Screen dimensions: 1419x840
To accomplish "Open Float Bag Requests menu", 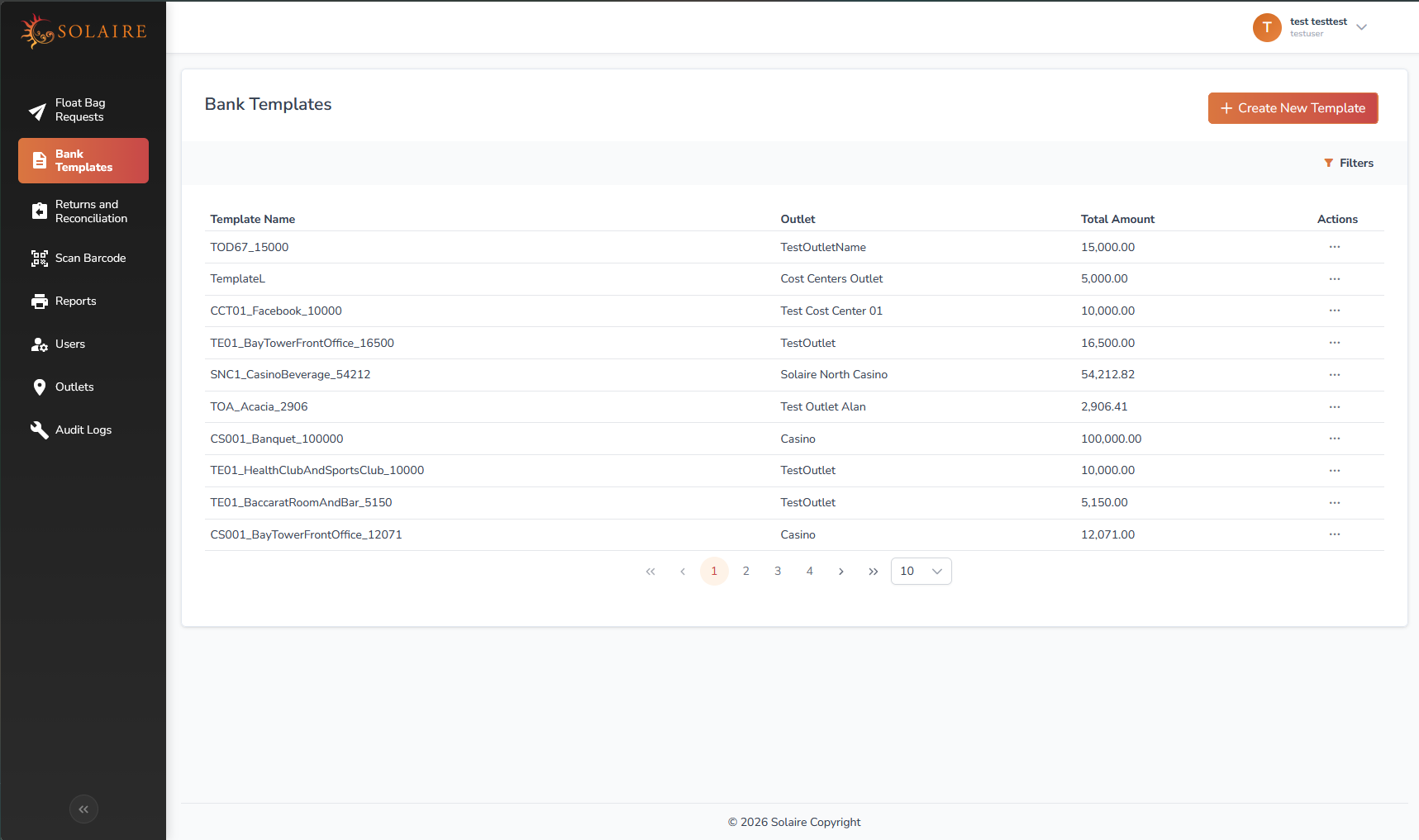I will tap(83, 111).
